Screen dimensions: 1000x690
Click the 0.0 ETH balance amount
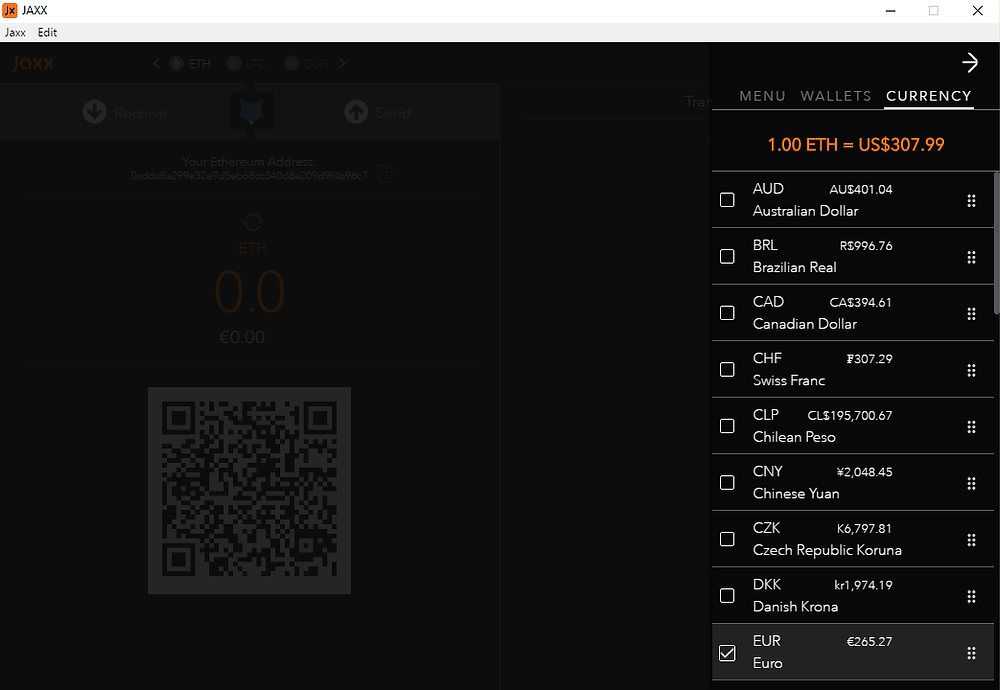coord(249,292)
